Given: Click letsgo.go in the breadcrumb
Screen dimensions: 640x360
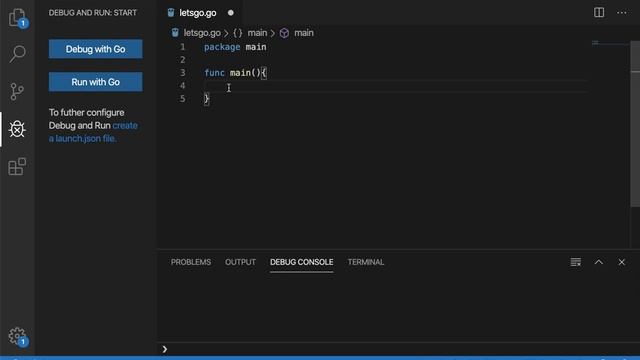Looking at the screenshot, I should pyautogui.click(x=202, y=33).
